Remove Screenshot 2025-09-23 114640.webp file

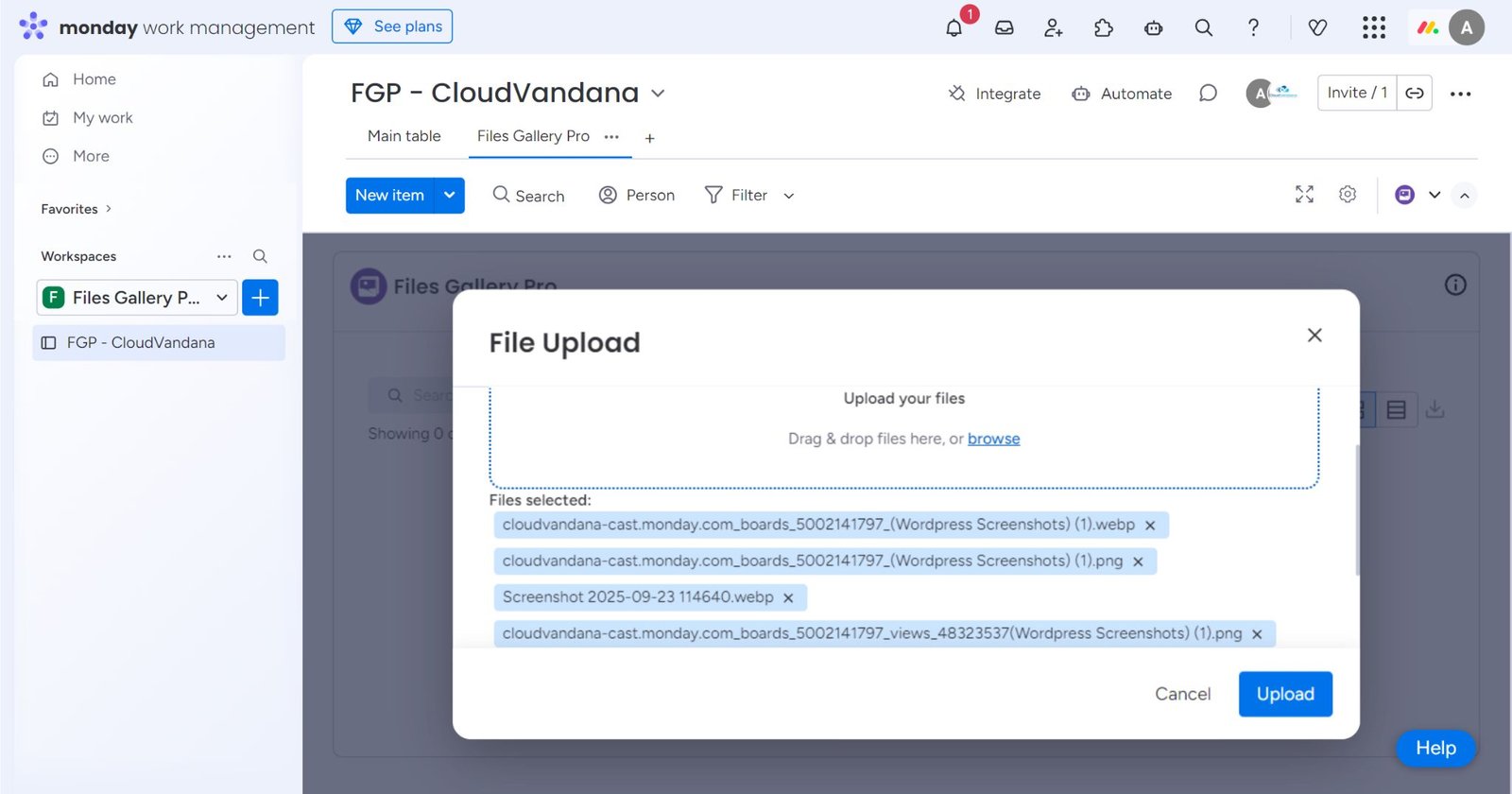click(x=788, y=598)
